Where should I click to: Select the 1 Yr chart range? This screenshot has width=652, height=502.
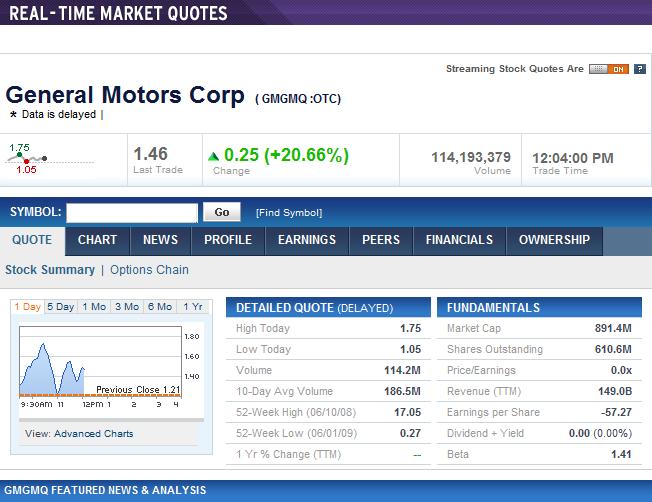pyautogui.click(x=193, y=307)
